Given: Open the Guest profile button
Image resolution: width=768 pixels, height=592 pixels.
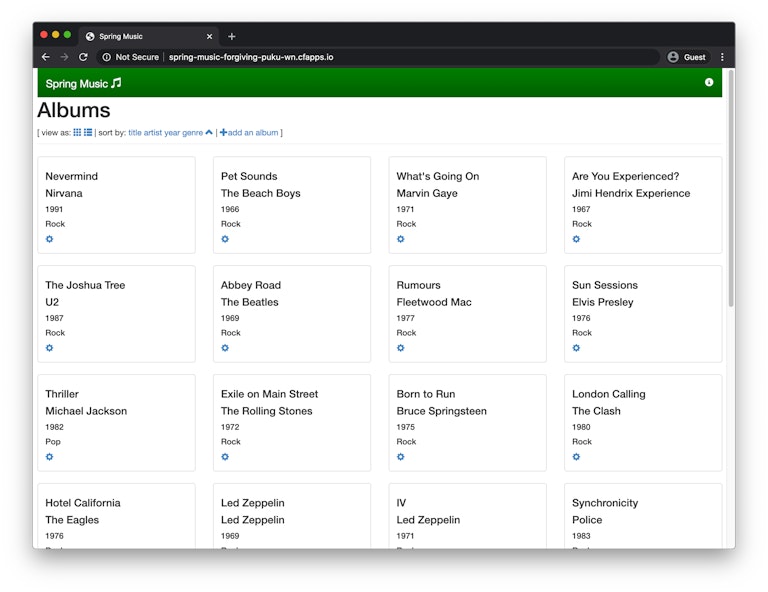Looking at the screenshot, I should [x=687, y=57].
